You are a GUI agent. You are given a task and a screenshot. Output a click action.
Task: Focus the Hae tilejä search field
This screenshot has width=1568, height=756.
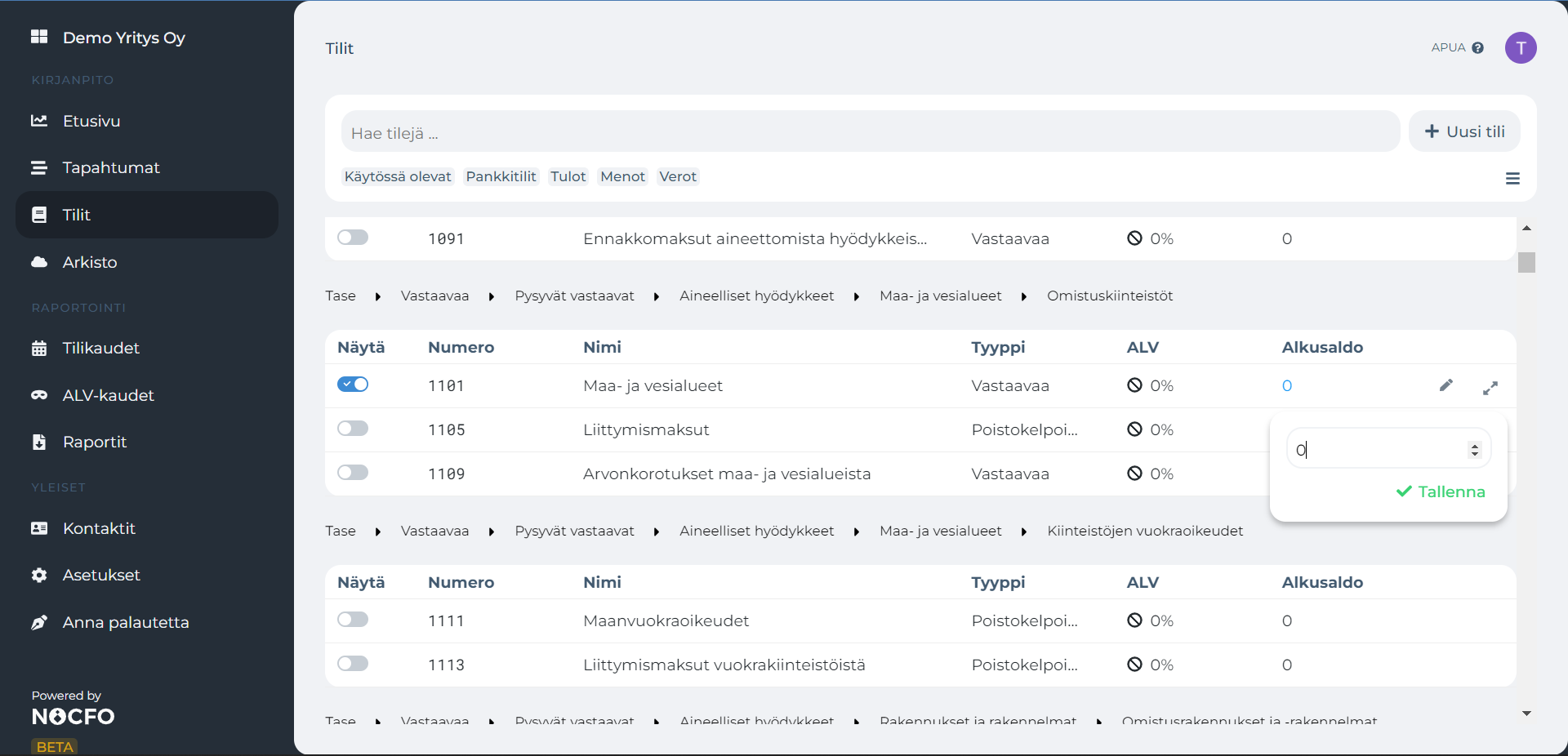coord(871,132)
